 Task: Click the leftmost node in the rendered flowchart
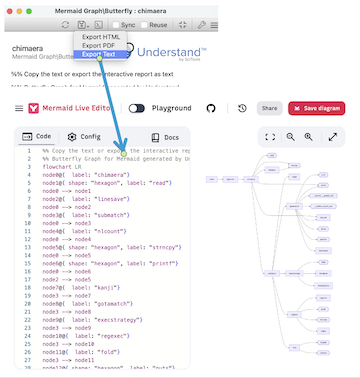tap(212, 179)
